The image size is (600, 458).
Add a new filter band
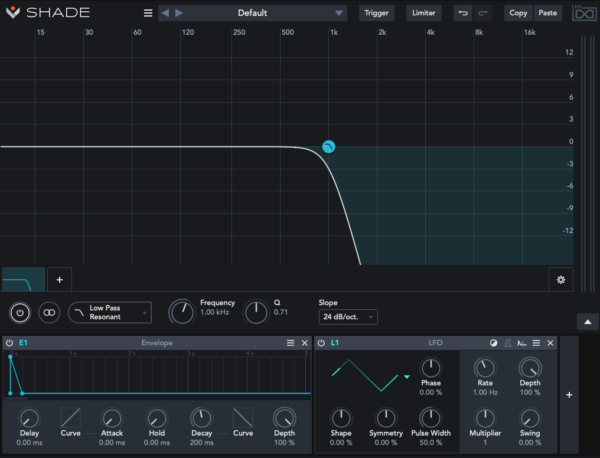pyautogui.click(x=59, y=280)
